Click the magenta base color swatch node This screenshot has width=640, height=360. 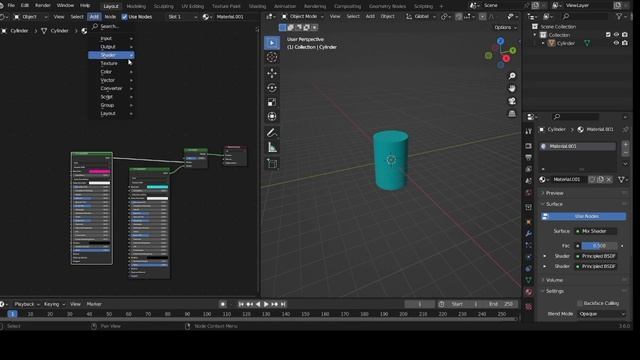100,171
